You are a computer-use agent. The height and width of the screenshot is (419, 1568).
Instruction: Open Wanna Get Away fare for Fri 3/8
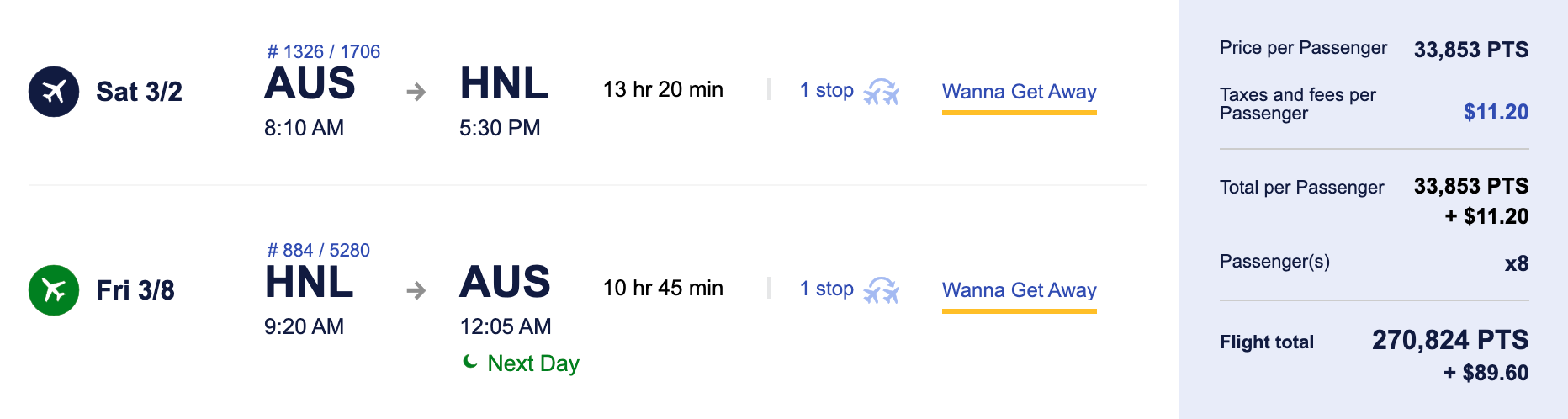coord(1019,290)
